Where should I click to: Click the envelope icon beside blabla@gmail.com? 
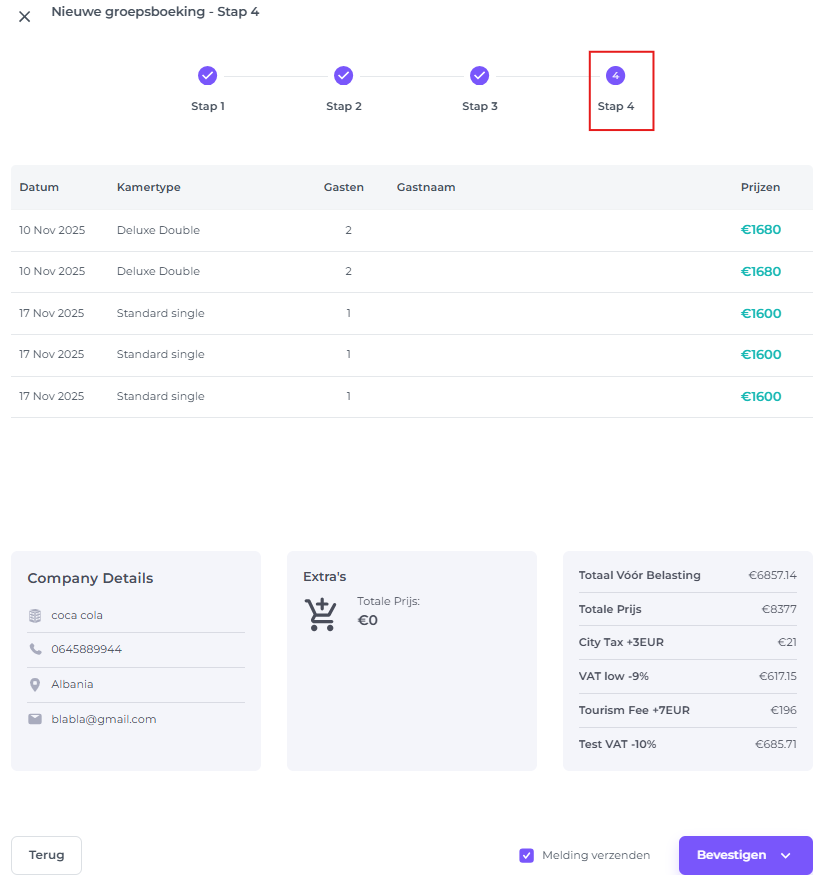coord(35,719)
